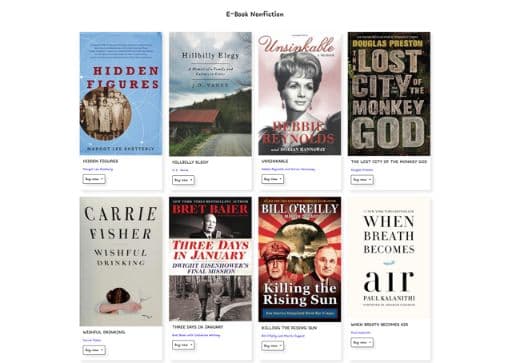Viewport: 512px width, 363px height.
Task: Open the Hillbilly Elegy book cover
Action: pos(210,94)
